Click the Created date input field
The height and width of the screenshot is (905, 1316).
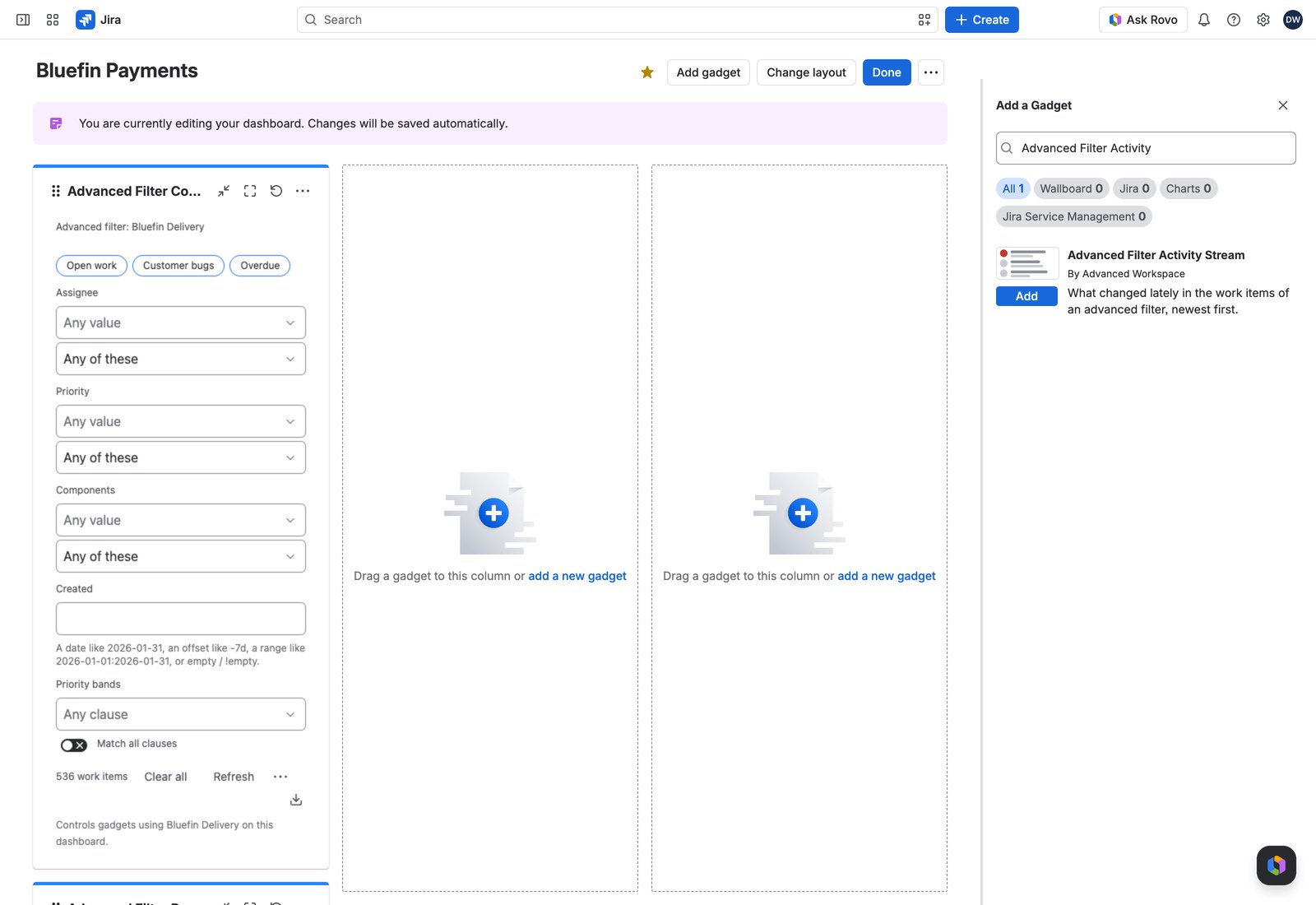click(181, 619)
